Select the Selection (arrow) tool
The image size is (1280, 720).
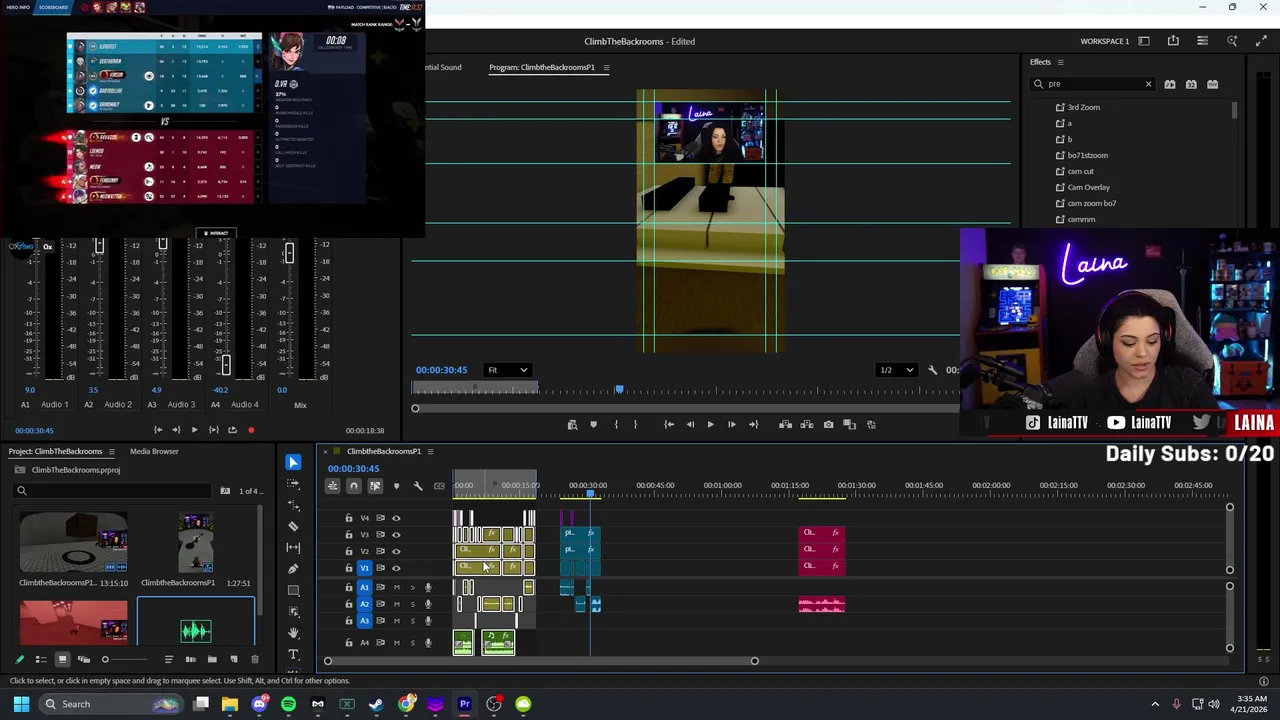tap(293, 462)
